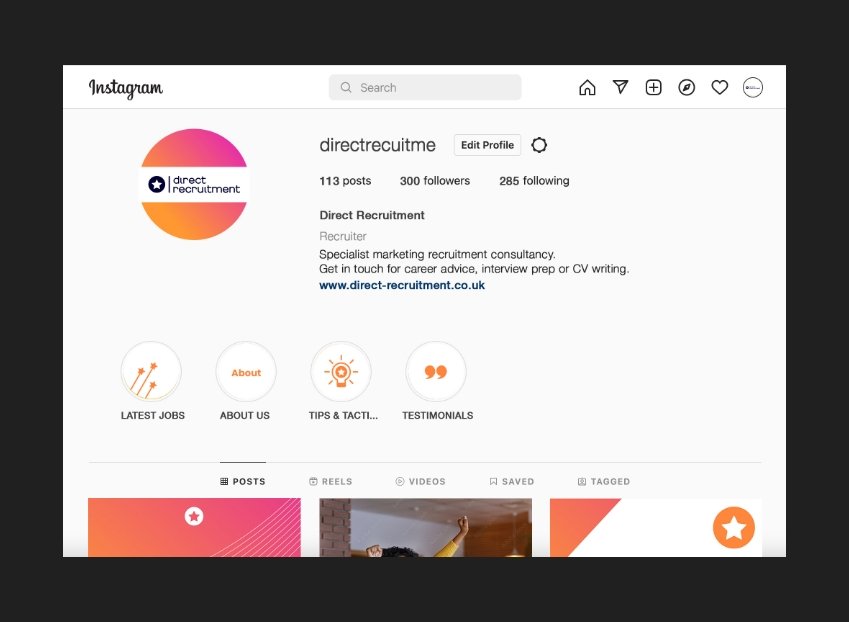The image size is (849, 622).
Task: Switch to the Tagged tab
Action: point(604,481)
